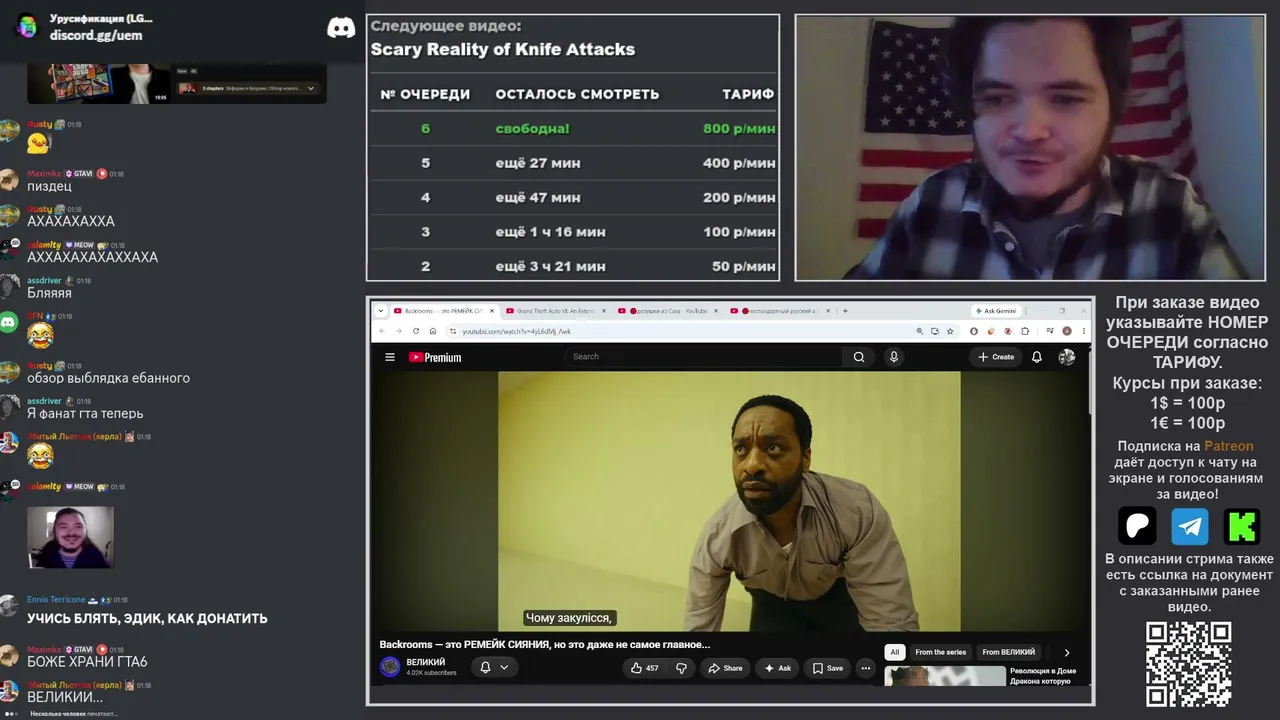Save the video to a playlist
The image size is (1280, 720).
pos(827,668)
